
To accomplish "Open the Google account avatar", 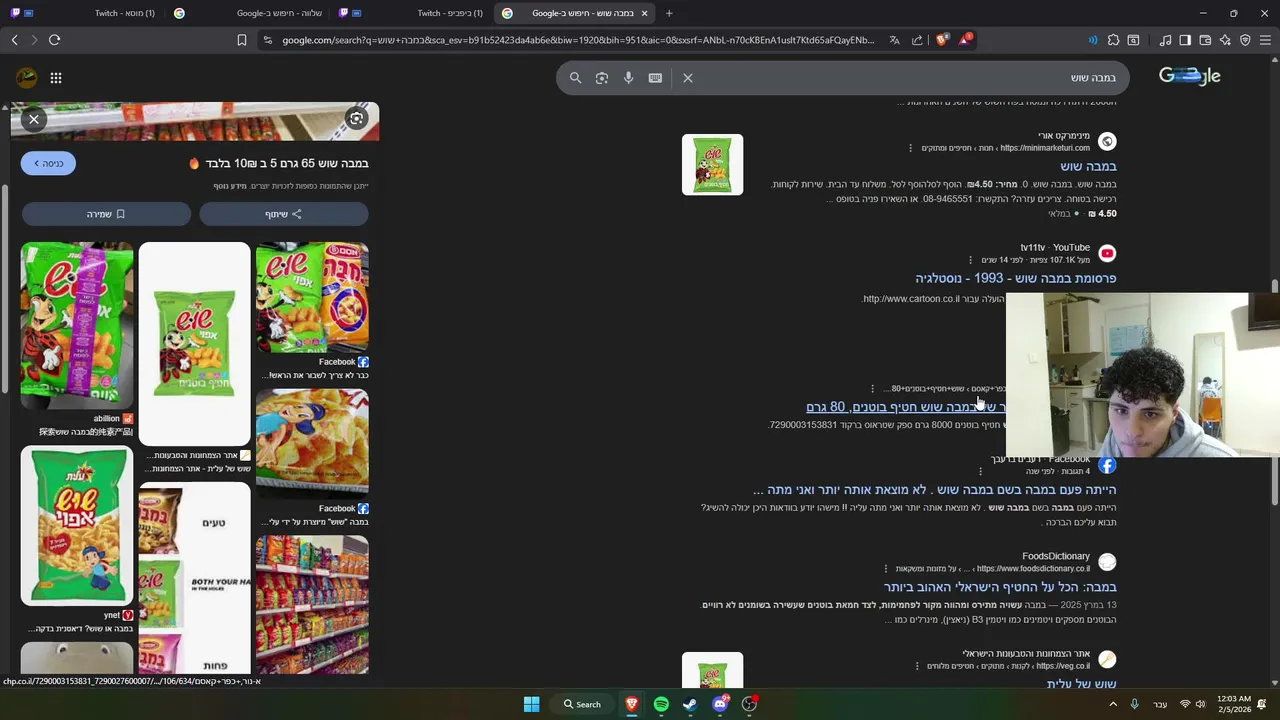I will [27, 78].
